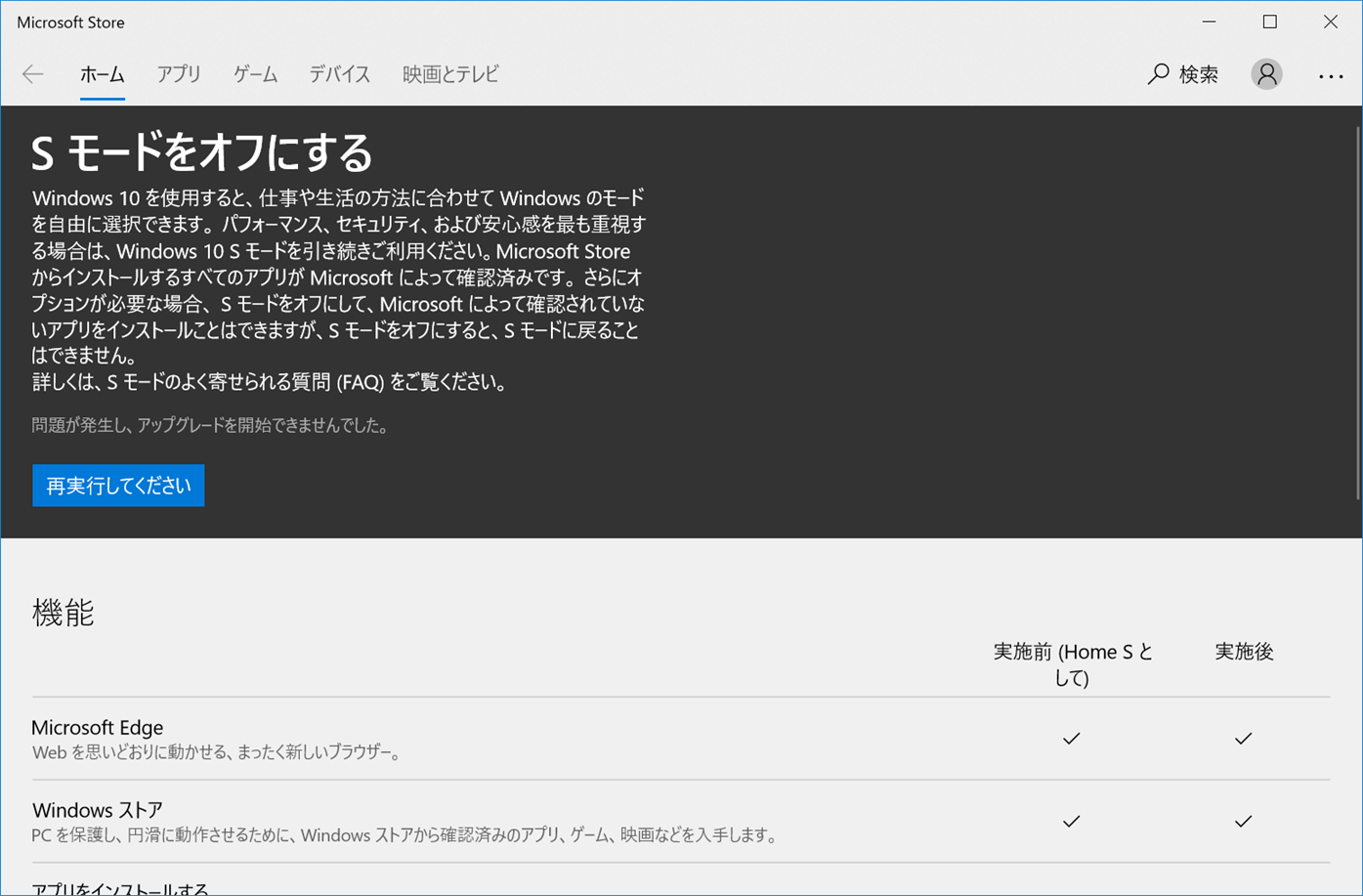Click the sentence mentioning S モードのよく寄せられる質問 (FAQ)
The height and width of the screenshot is (896, 1363).
click(x=270, y=382)
